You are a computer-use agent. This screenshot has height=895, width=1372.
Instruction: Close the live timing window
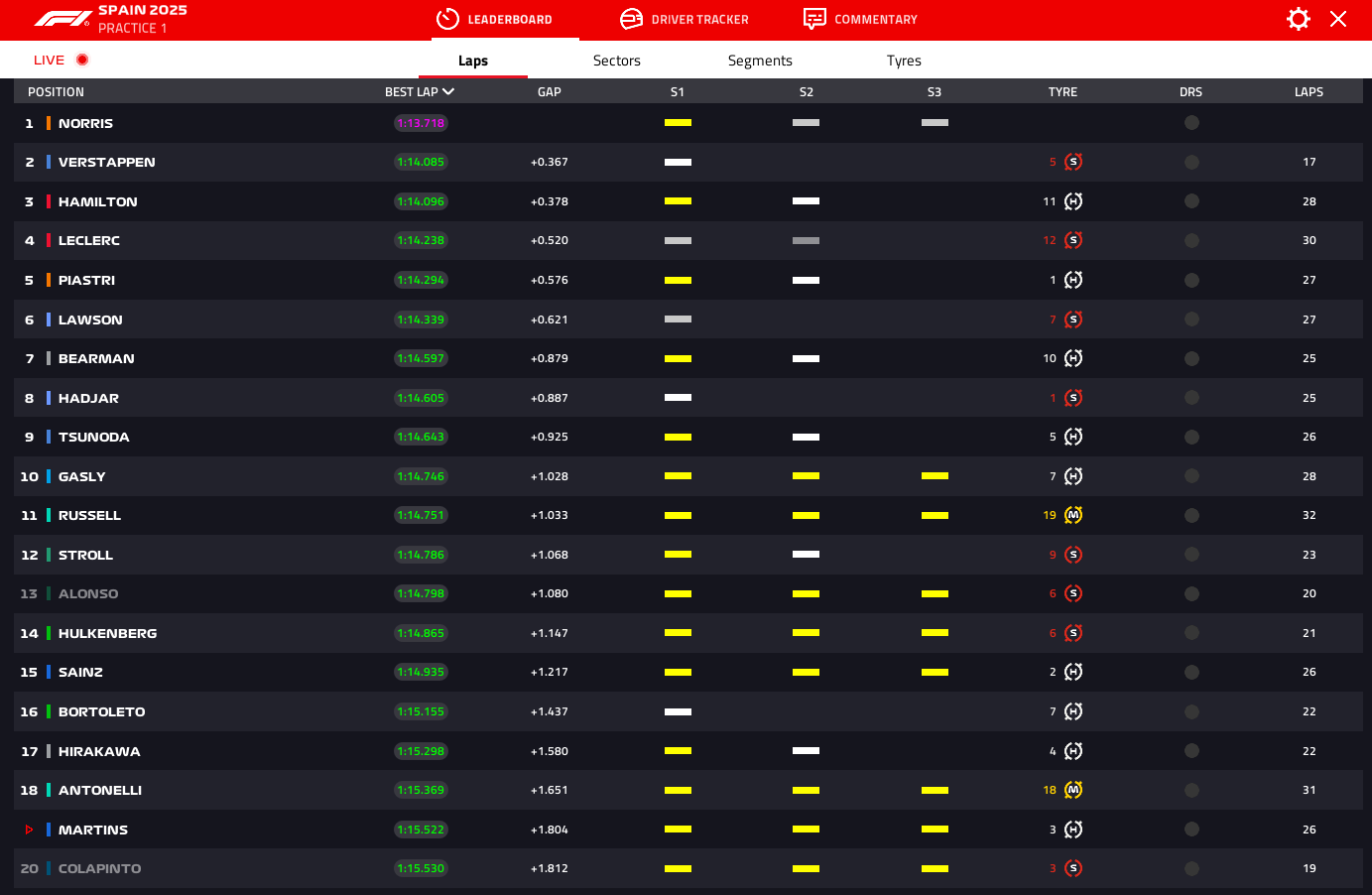point(1338,19)
